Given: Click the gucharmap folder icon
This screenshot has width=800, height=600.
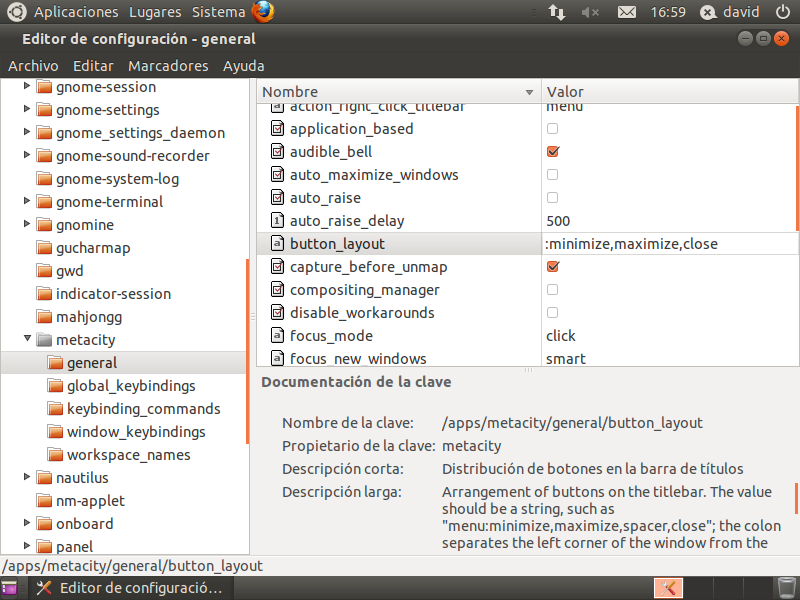Looking at the screenshot, I should point(44,248).
